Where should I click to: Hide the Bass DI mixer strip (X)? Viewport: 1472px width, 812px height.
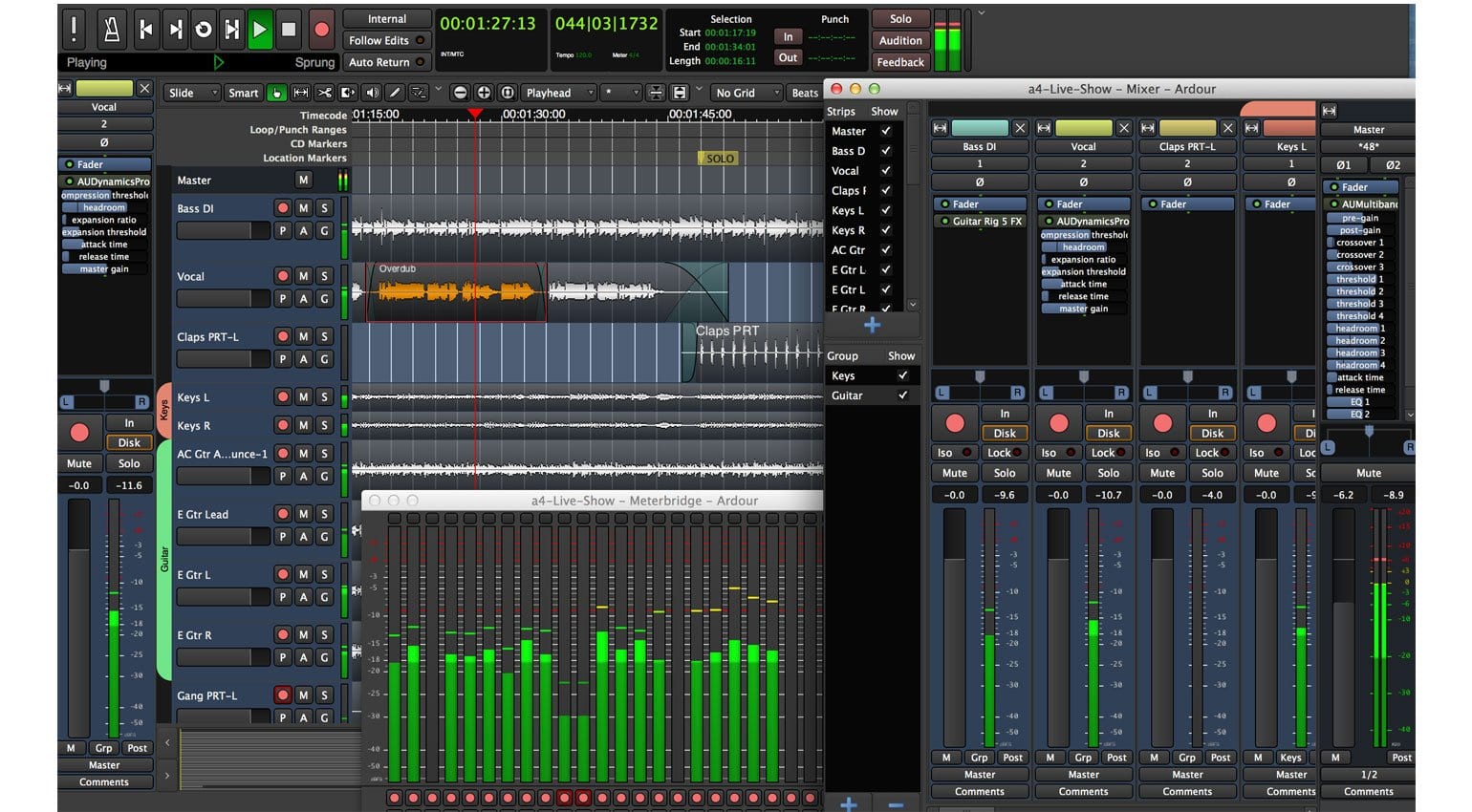coord(1020,128)
